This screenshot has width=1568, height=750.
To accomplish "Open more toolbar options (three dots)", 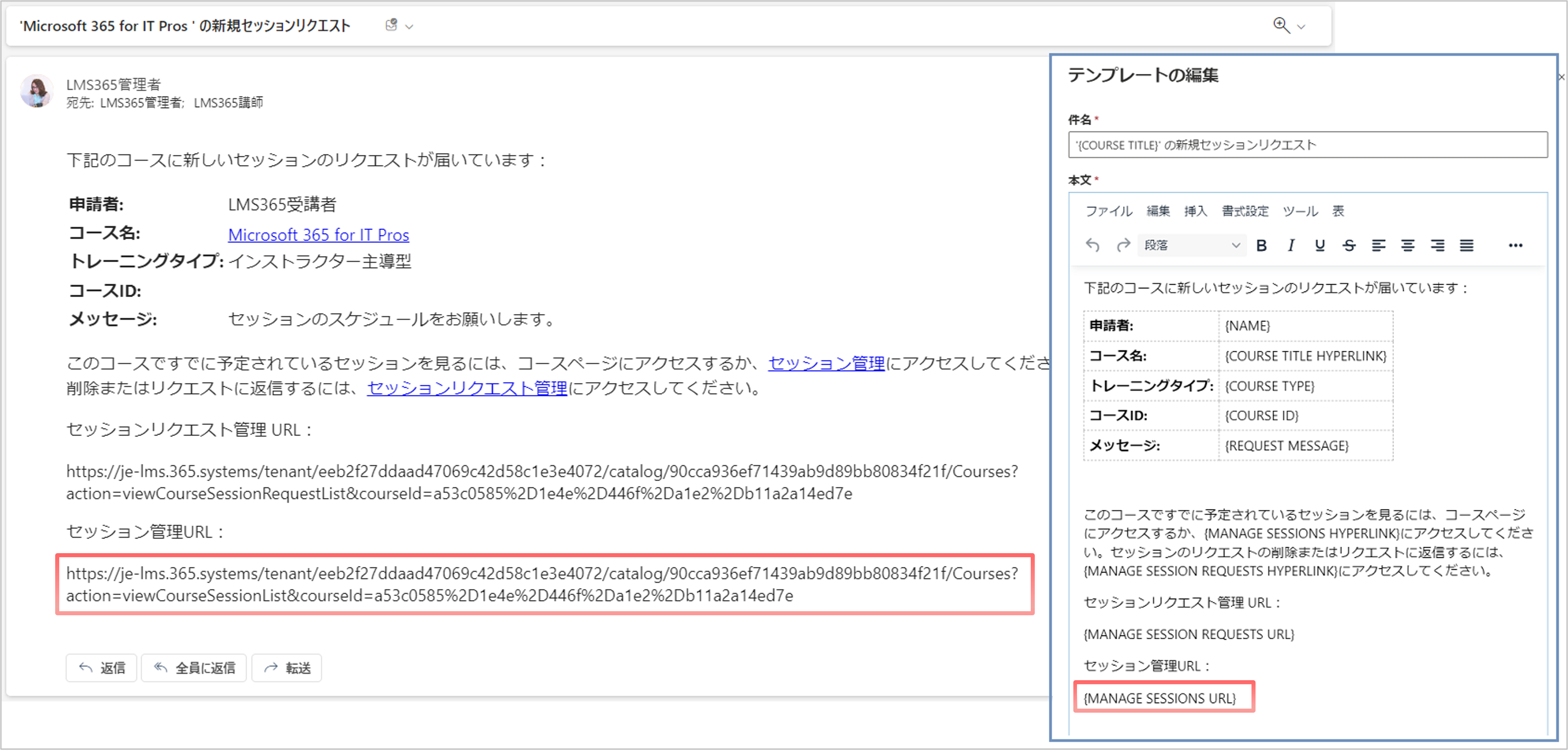I will 1515,245.
